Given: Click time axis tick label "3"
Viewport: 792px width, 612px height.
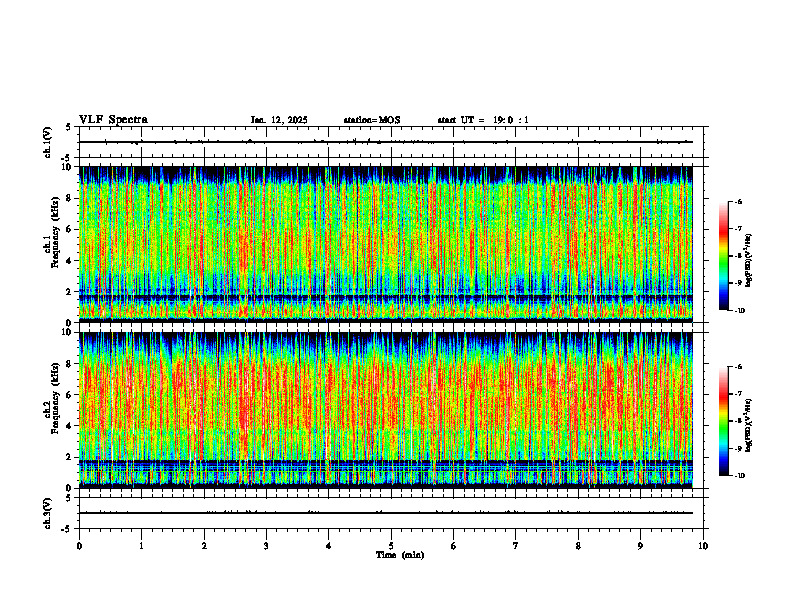Looking at the screenshot, I should coord(266,546).
